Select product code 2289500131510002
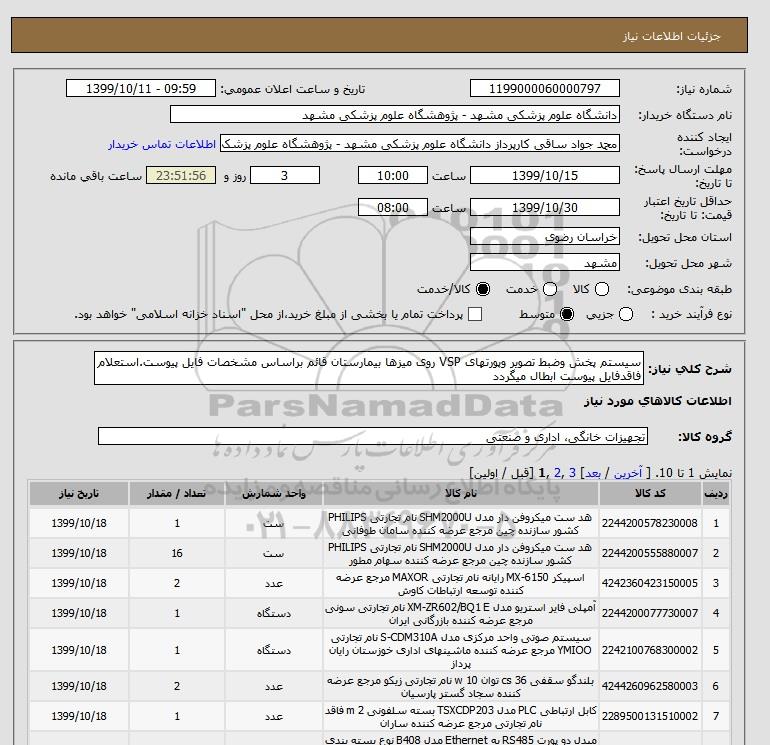Image resolution: width=770 pixels, height=745 pixels. [650, 717]
